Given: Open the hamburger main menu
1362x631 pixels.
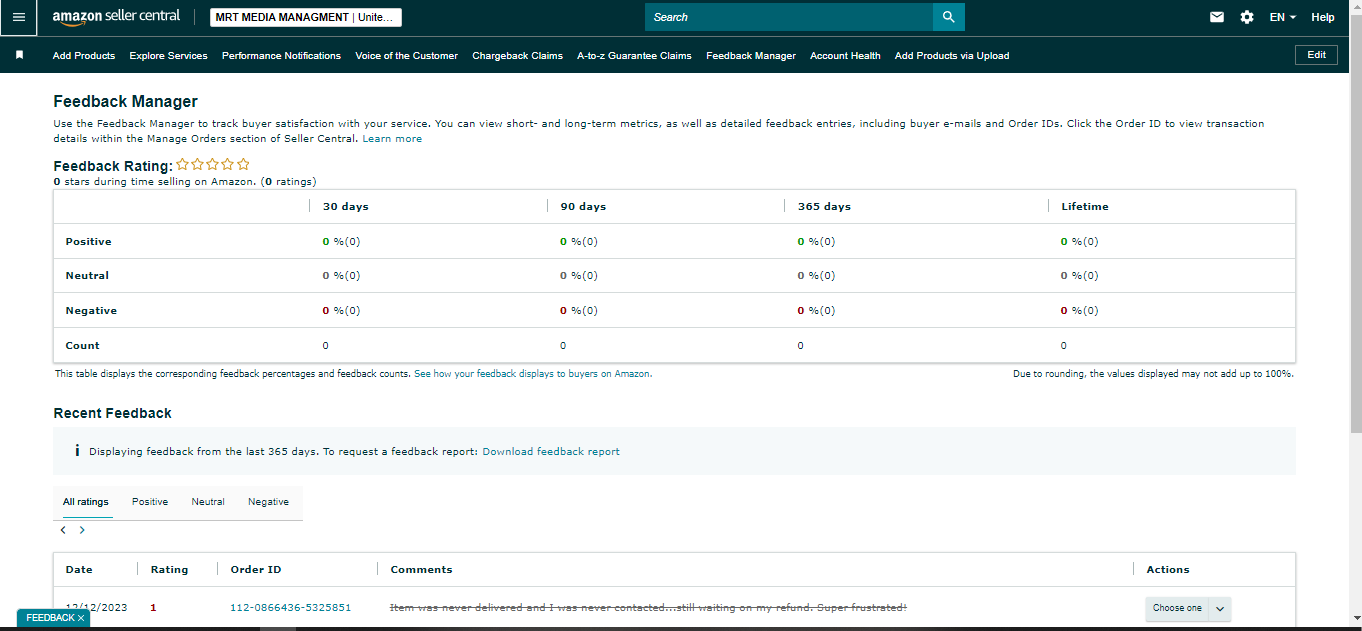Looking at the screenshot, I should tap(18, 17).
